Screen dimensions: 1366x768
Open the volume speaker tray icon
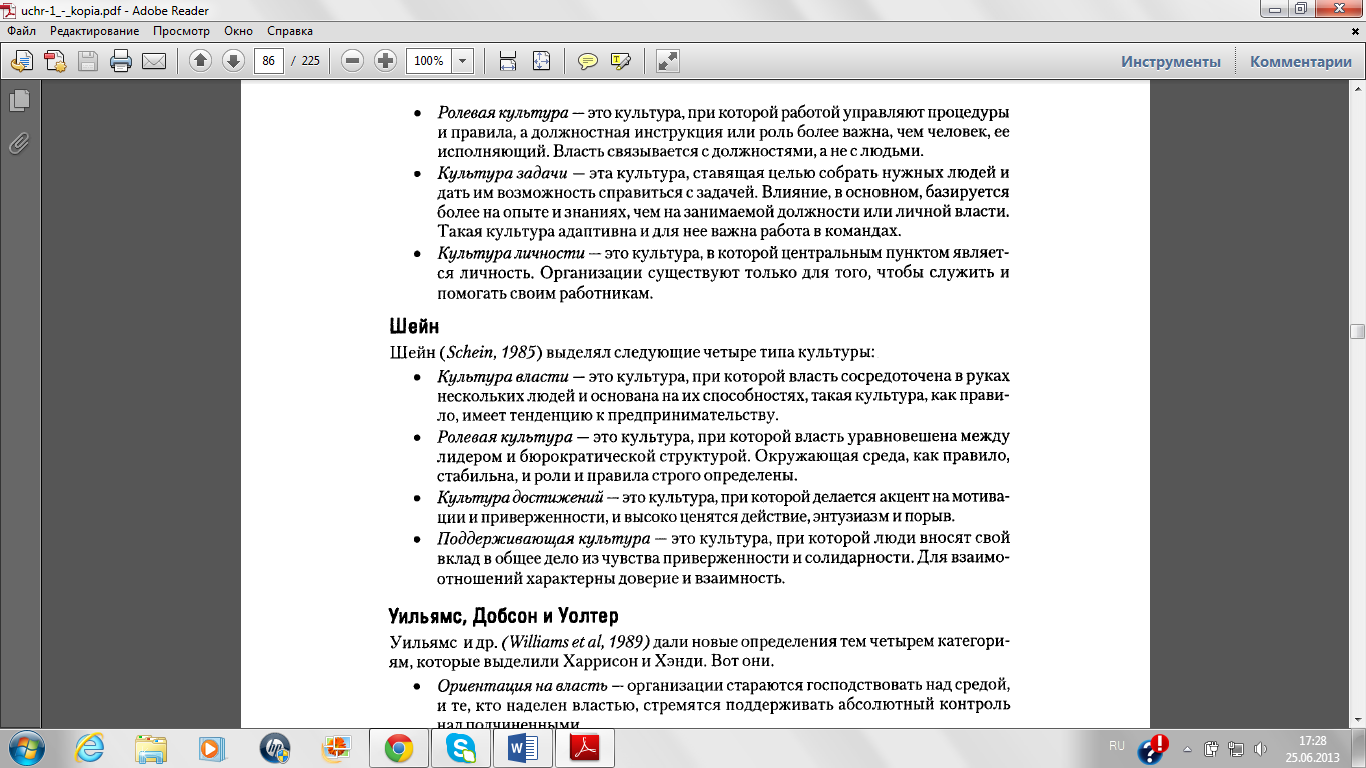click(x=1260, y=748)
